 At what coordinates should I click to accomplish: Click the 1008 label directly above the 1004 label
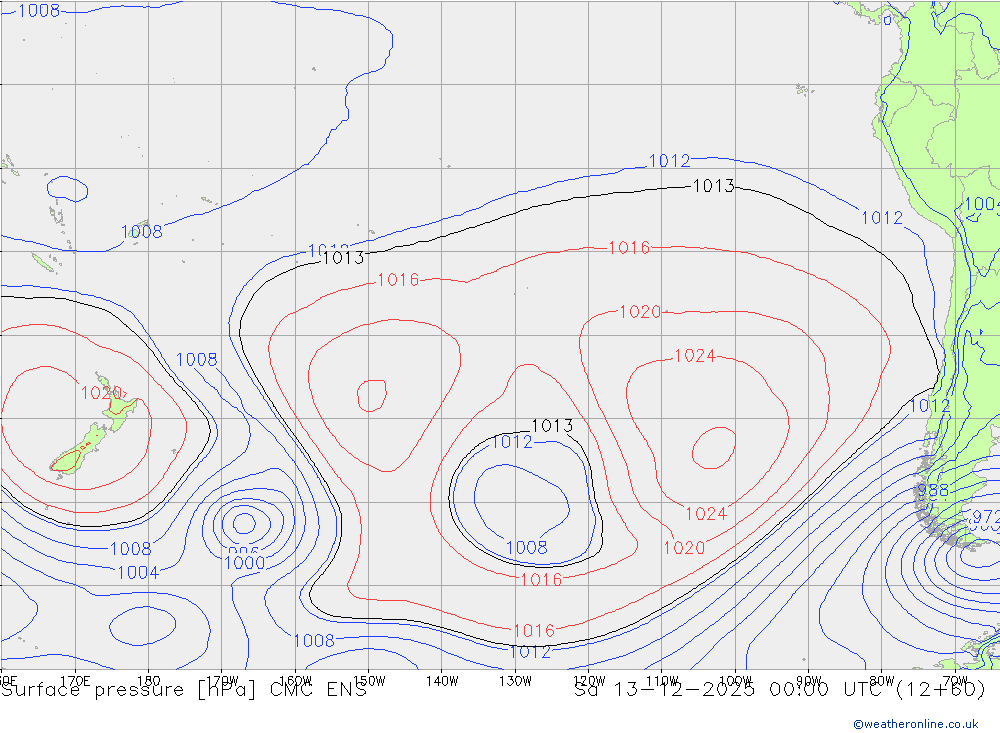coord(131,549)
